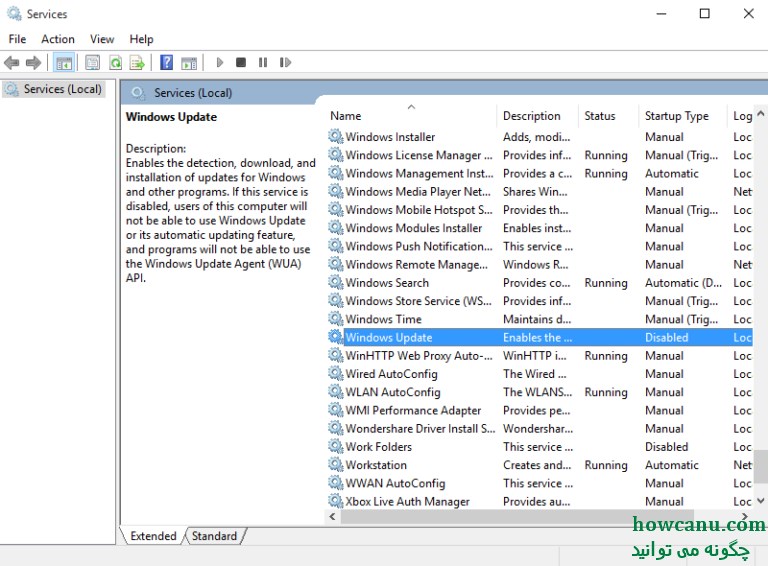Click the Stop Service icon
This screenshot has width=768, height=566.
[x=240, y=63]
